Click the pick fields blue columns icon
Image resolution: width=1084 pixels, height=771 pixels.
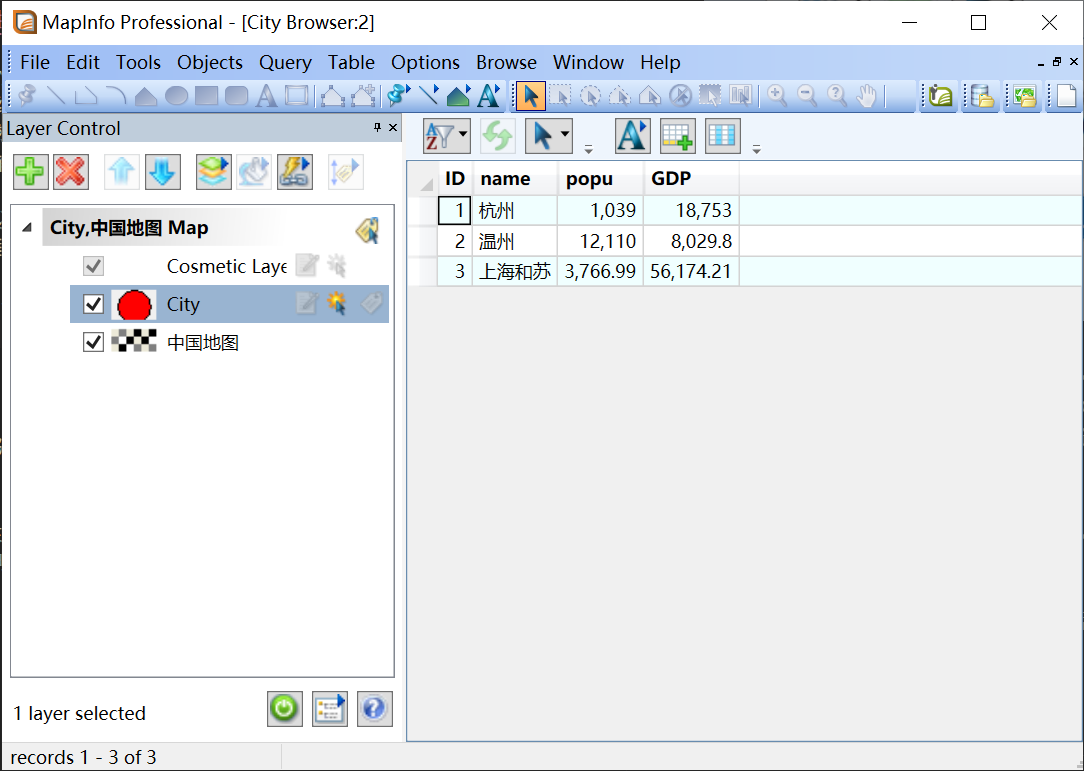tap(723, 136)
